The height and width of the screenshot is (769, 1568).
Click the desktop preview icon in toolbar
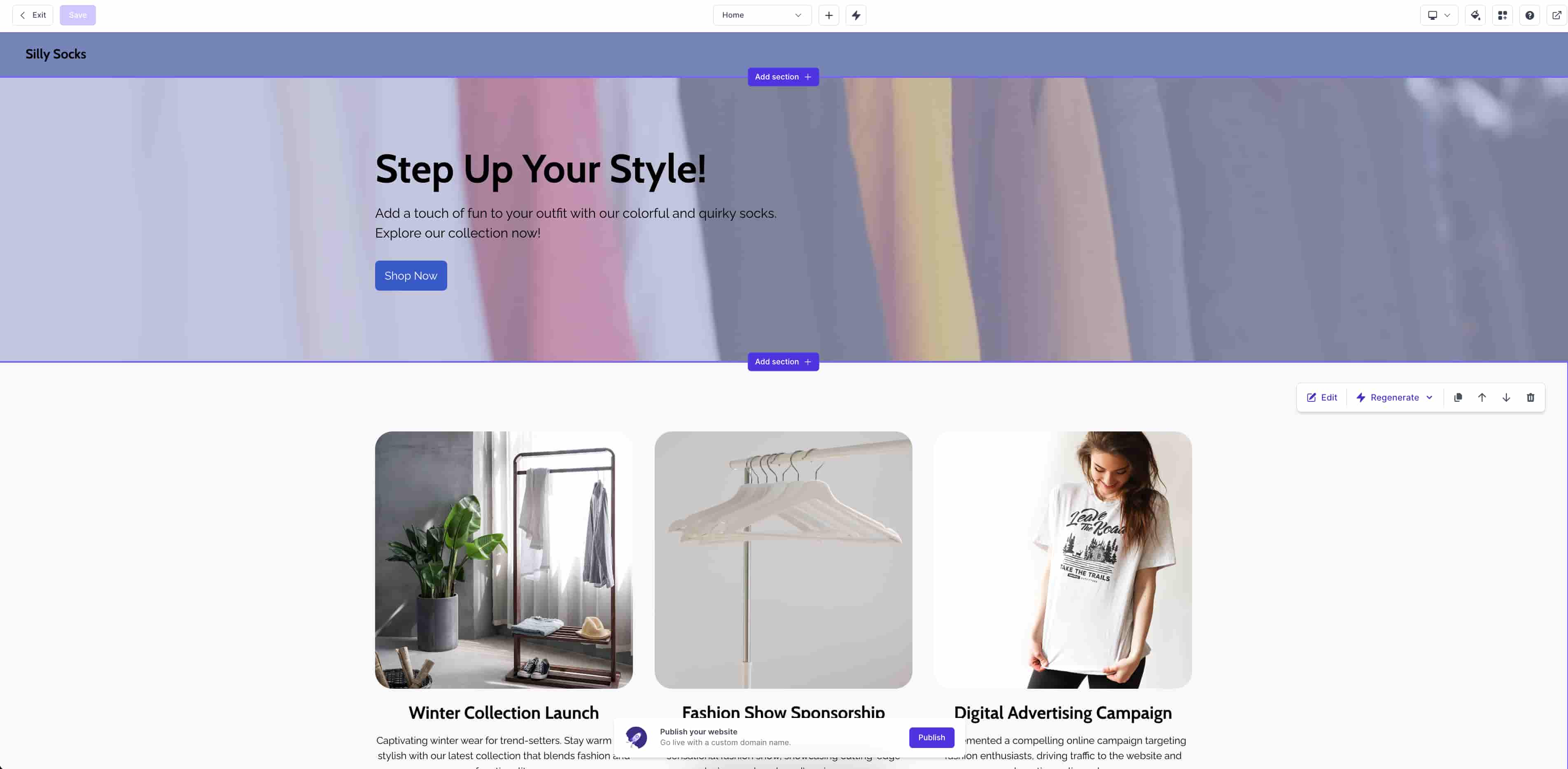pos(1432,15)
